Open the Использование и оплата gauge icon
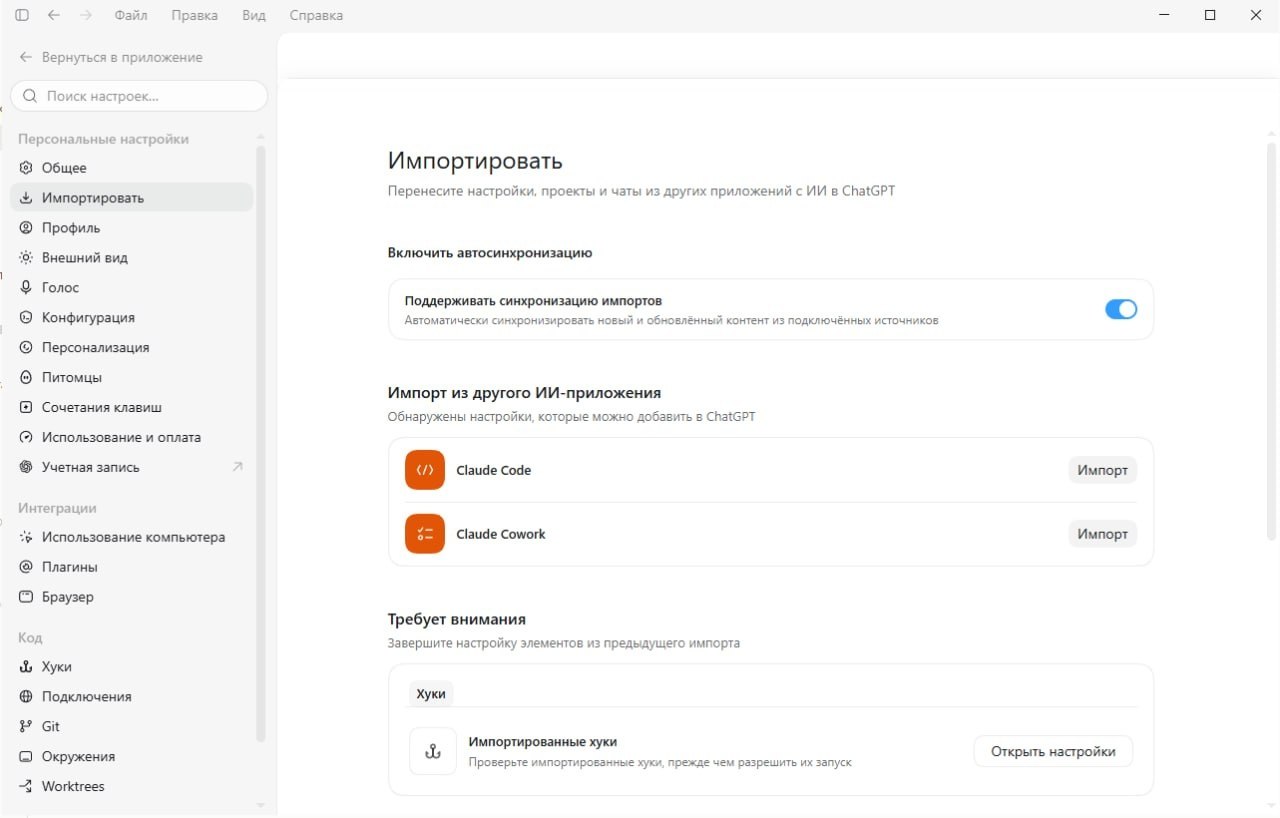Screen dimensions: 1280x818 (x=26, y=438)
